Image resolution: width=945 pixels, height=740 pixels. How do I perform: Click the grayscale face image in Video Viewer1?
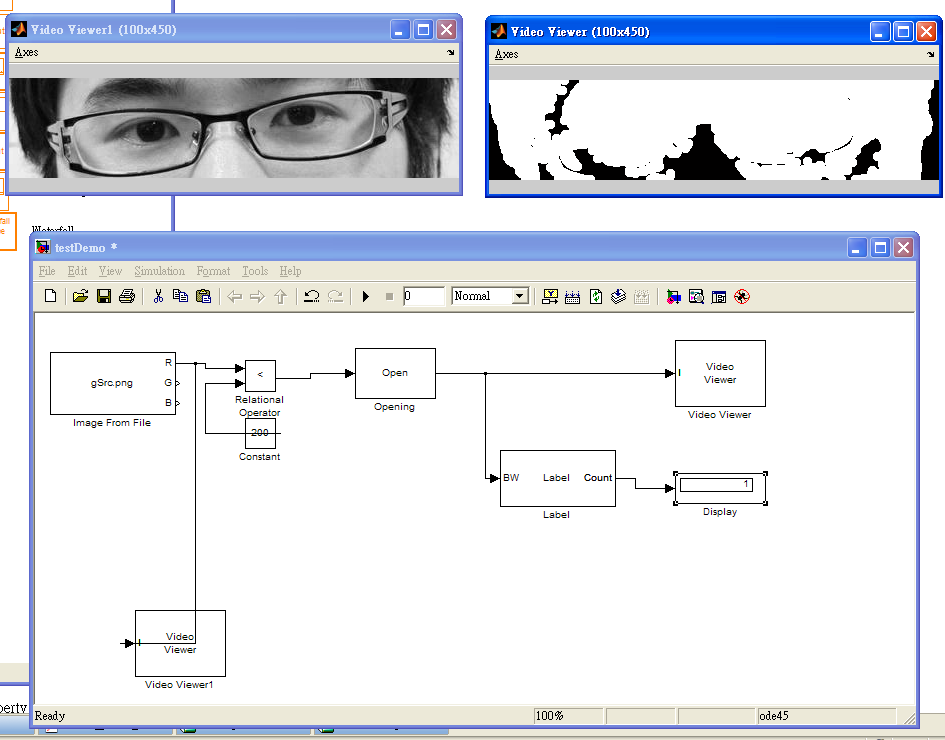coord(234,128)
